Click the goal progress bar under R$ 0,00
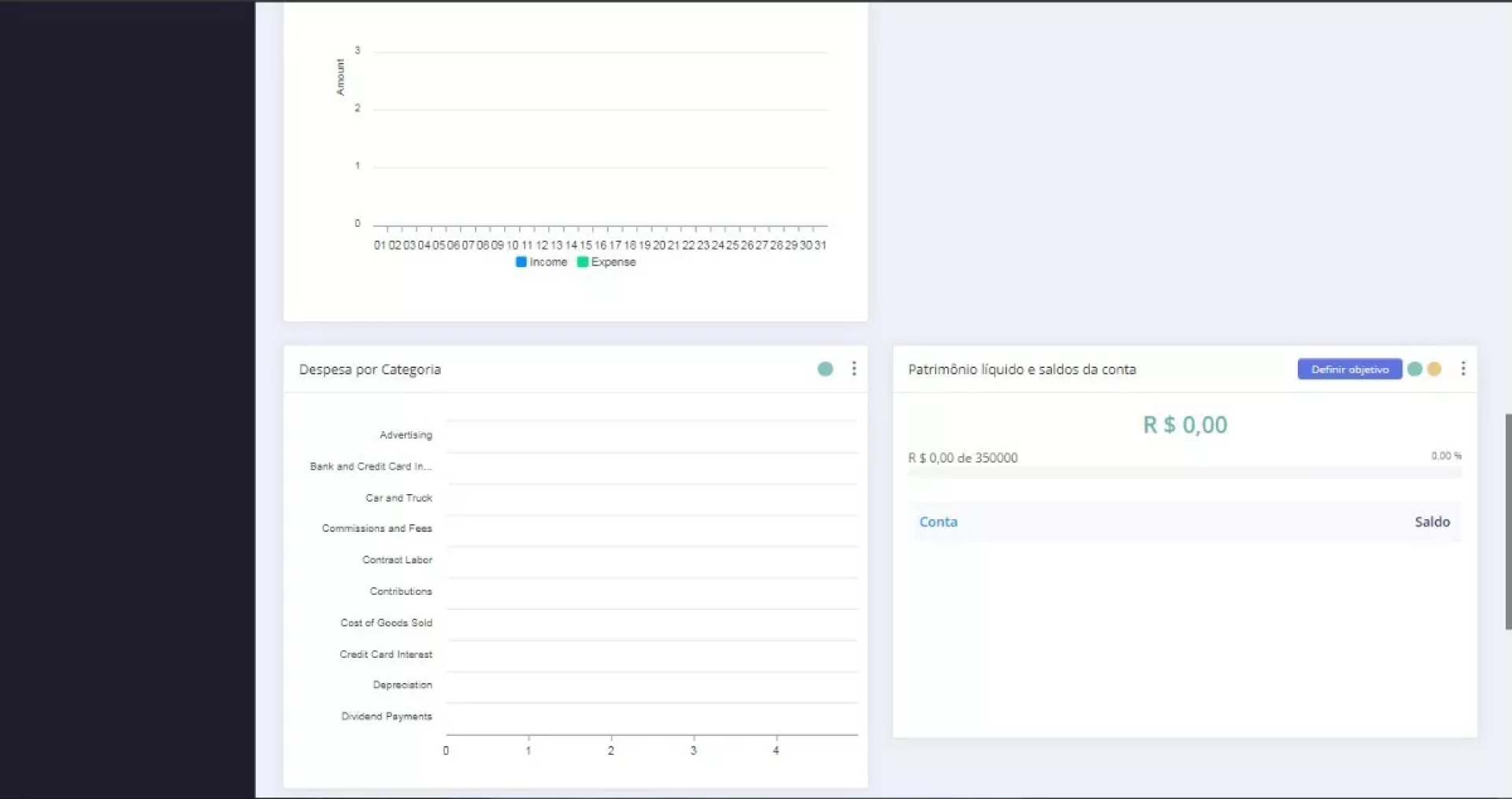 [x=1184, y=473]
